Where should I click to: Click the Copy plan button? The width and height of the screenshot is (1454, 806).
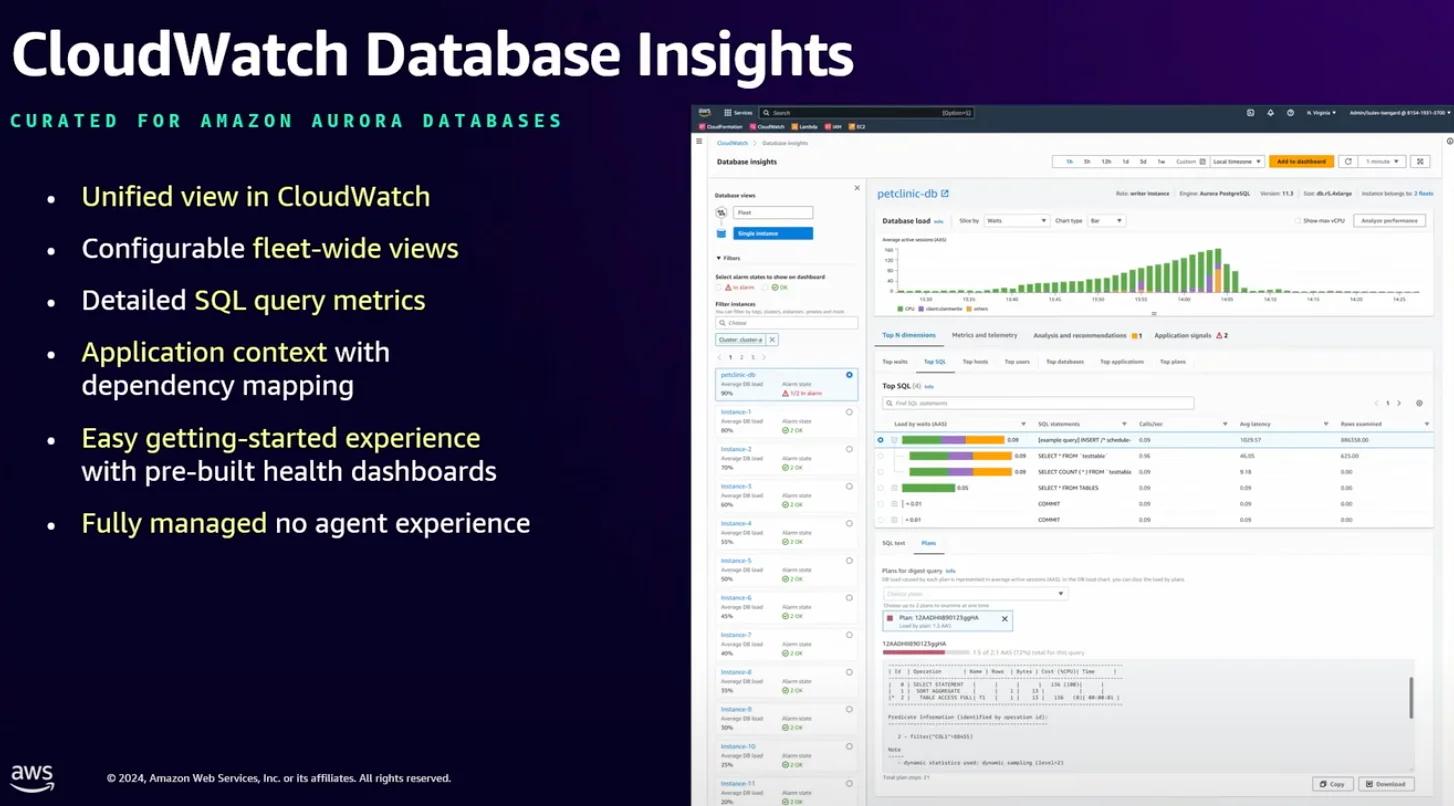1332,784
